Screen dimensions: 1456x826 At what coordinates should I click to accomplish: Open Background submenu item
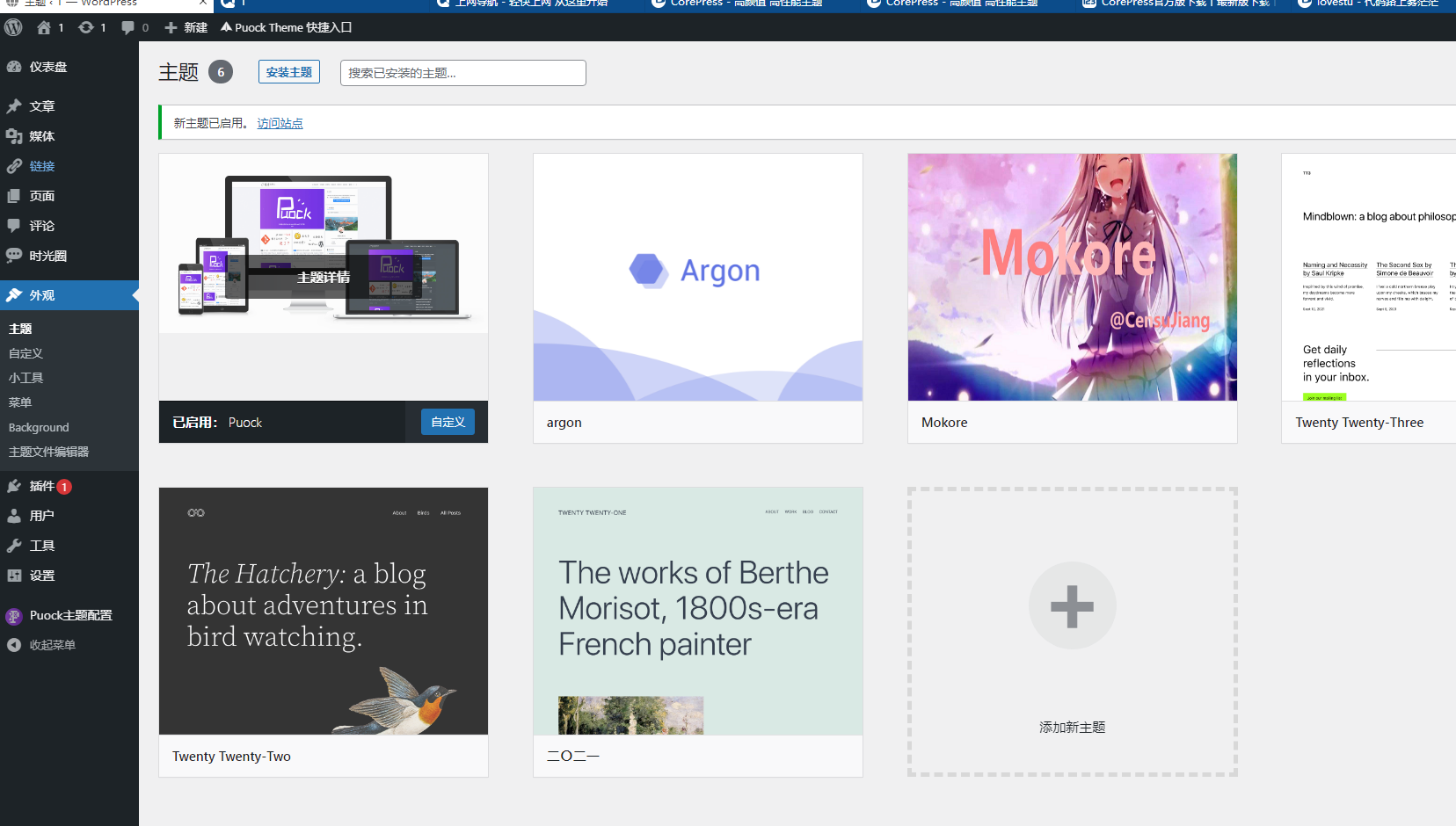click(39, 427)
